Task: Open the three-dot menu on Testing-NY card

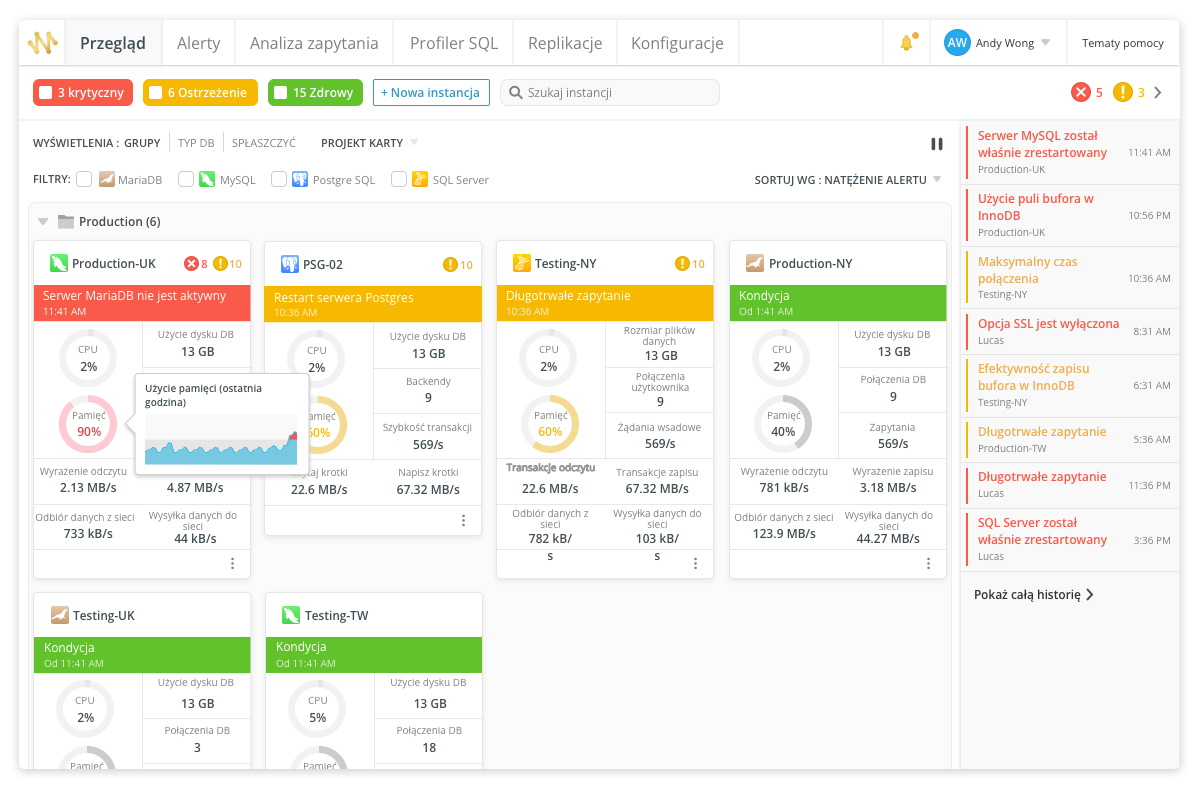Action: pyautogui.click(x=696, y=564)
